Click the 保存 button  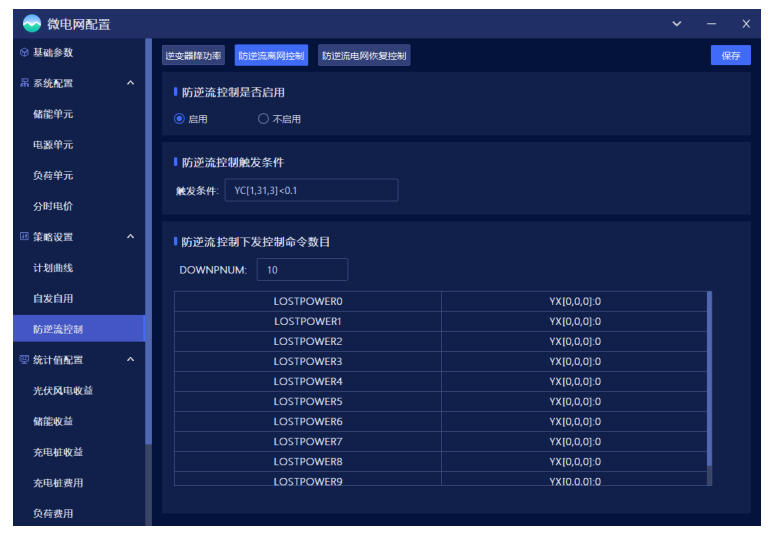[731, 56]
